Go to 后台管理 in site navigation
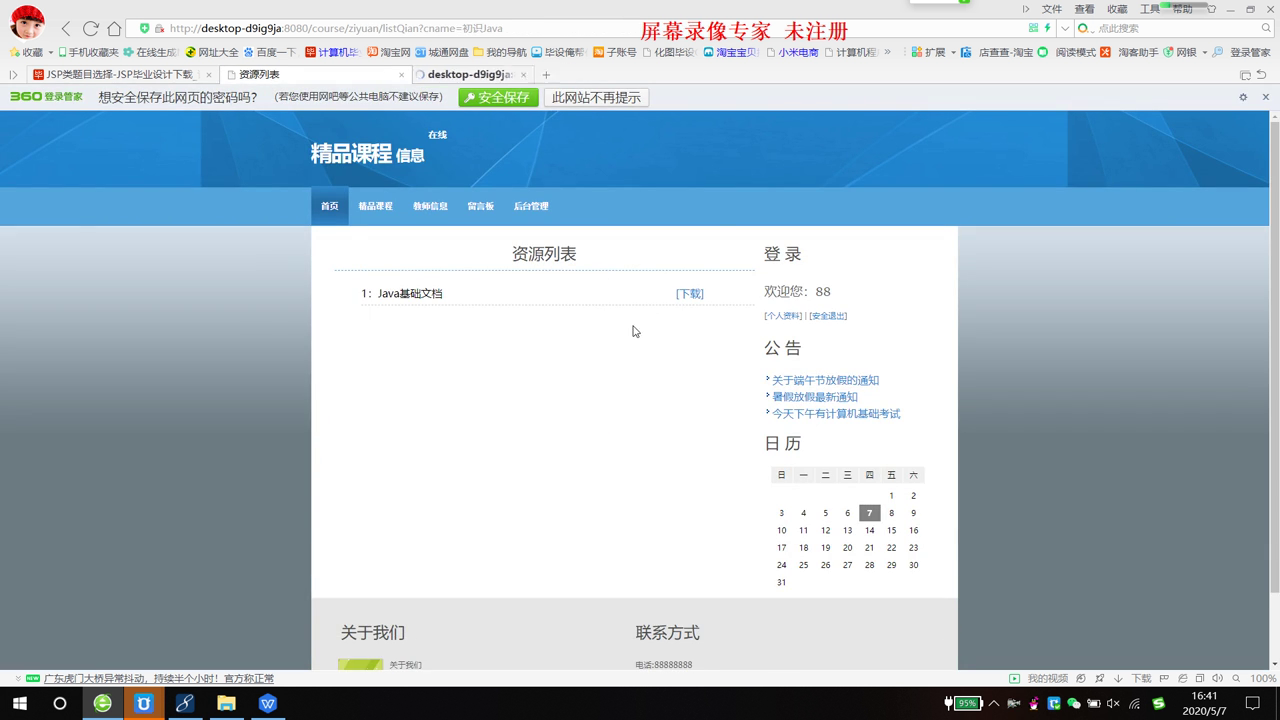1280x720 pixels. pos(531,206)
